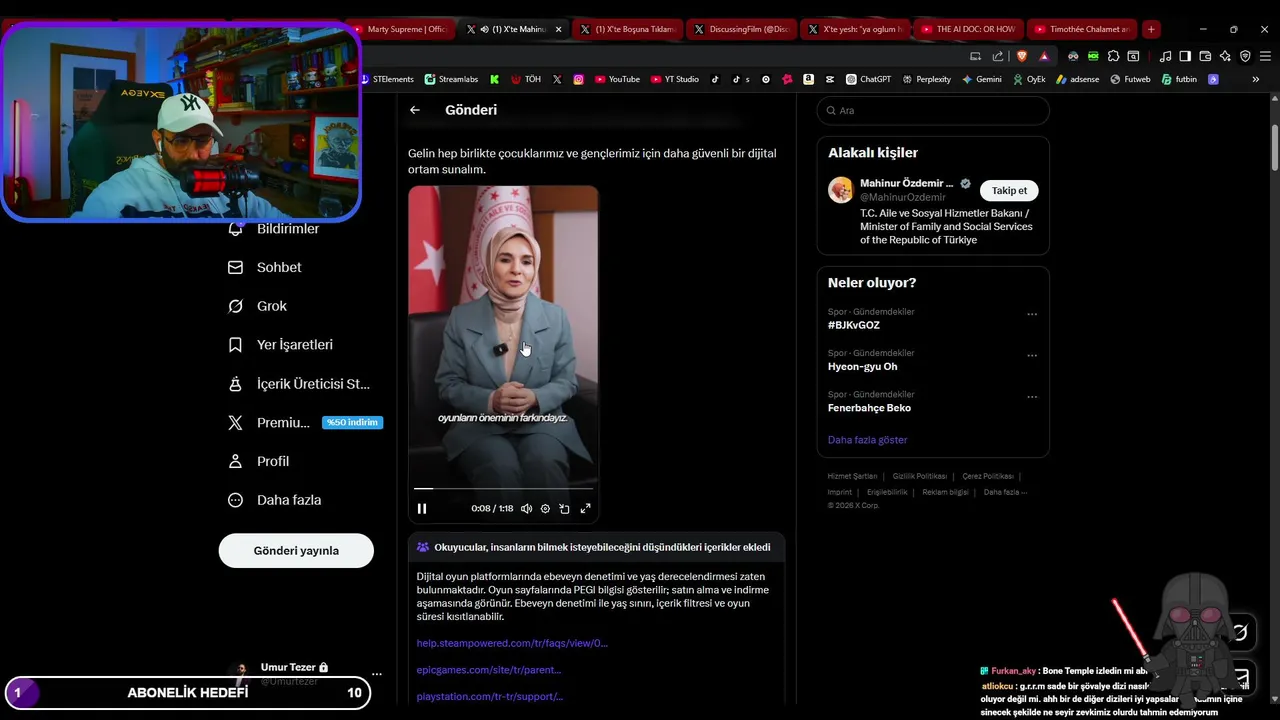1280x720 pixels.
Task: Open Bildirimler in the X sidebar
Action: tap(274, 229)
